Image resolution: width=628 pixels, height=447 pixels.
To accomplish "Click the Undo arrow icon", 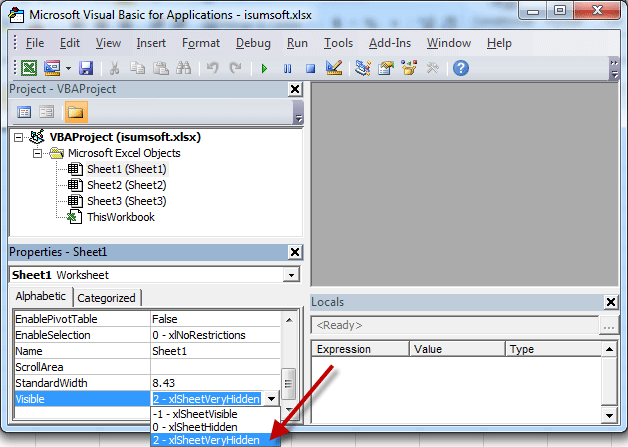I will click(213, 68).
